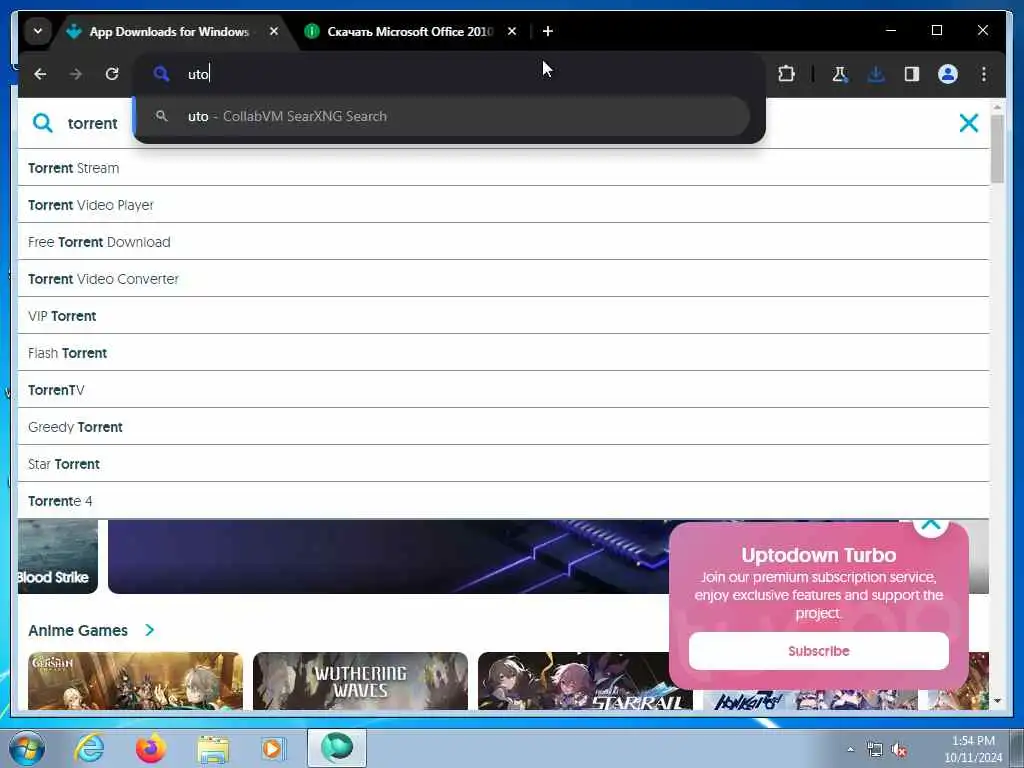The image size is (1024, 768).
Task: Switch to App Downloads for Windows tab
Action: coord(169,31)
